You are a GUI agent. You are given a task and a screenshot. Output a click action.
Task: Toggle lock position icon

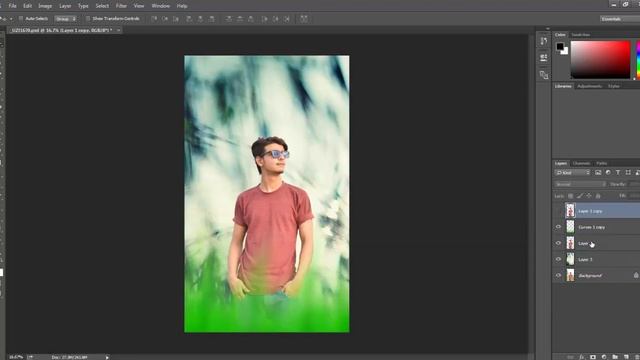589,196
